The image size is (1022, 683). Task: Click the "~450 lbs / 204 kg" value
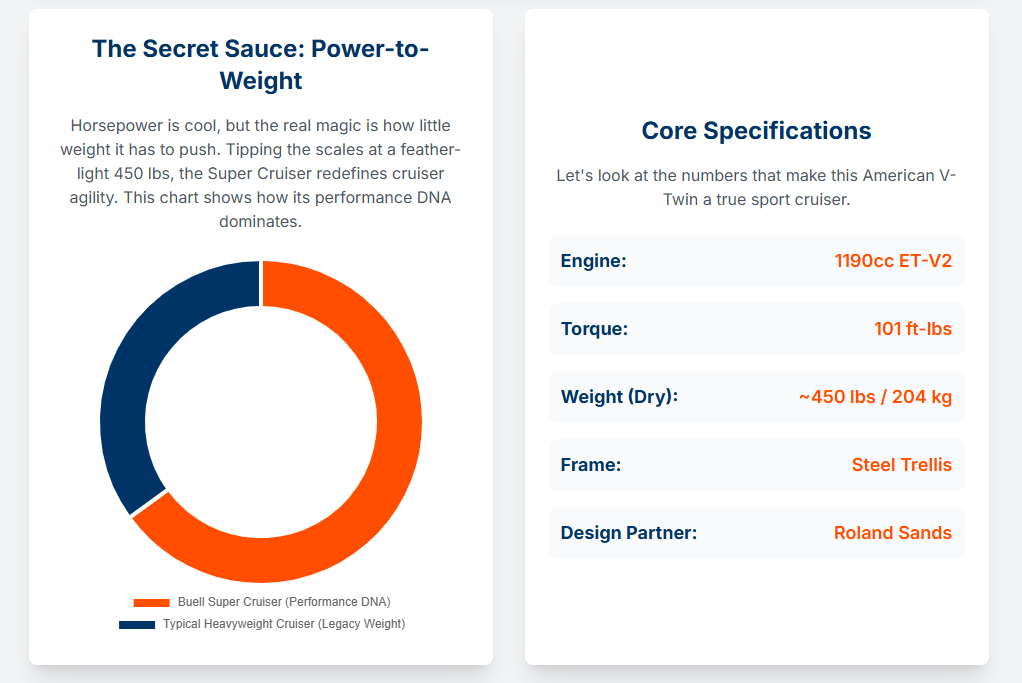[875, 397]
